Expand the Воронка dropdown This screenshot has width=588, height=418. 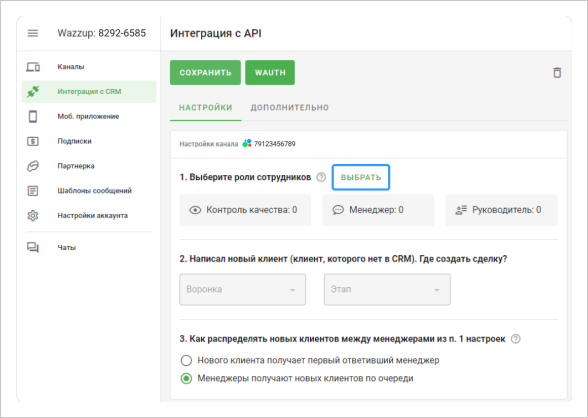pyautogui.click(x=243, y=289)
